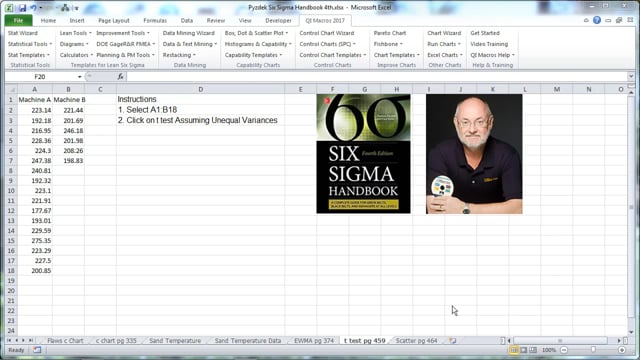The width and height of the screenshot is (640, 360).
Task: Open the Diagrams dropdown
Action: click(74, 44)
